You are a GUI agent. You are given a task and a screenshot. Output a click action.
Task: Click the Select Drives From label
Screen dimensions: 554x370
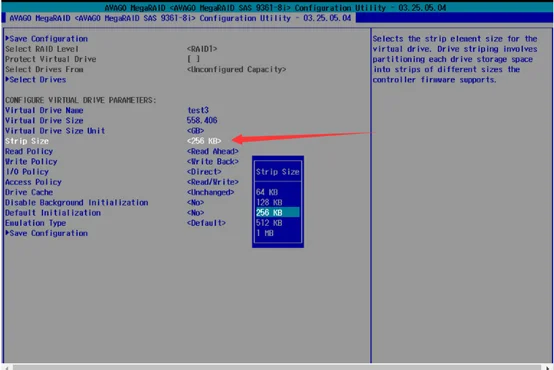coord(44,69)
